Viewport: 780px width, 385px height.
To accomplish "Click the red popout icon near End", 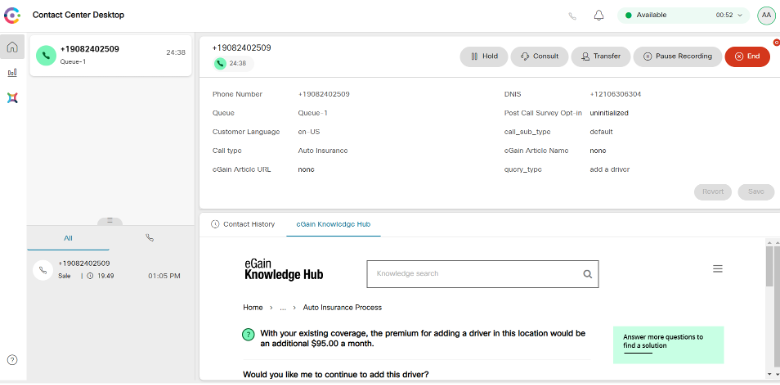I will pos(776,43).
